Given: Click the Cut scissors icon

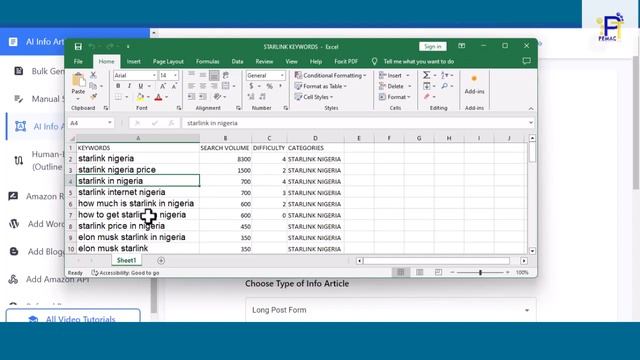Looking at the screenshot, I should (93, 75).
